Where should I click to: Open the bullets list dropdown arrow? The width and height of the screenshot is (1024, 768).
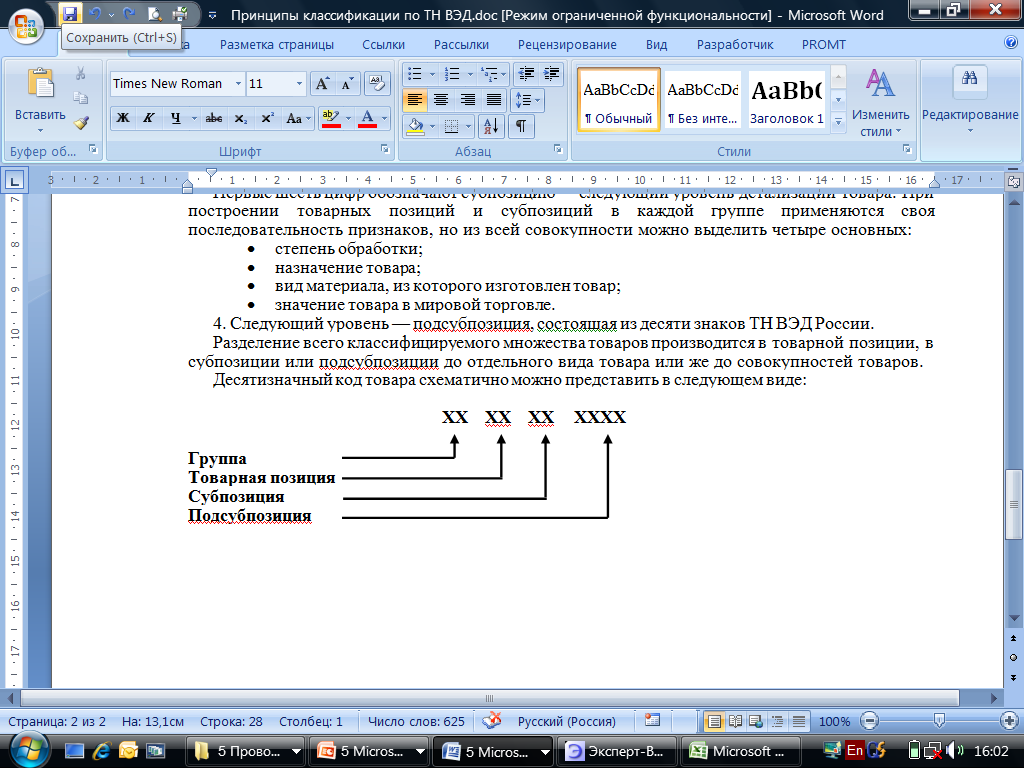tap(432, 74)
